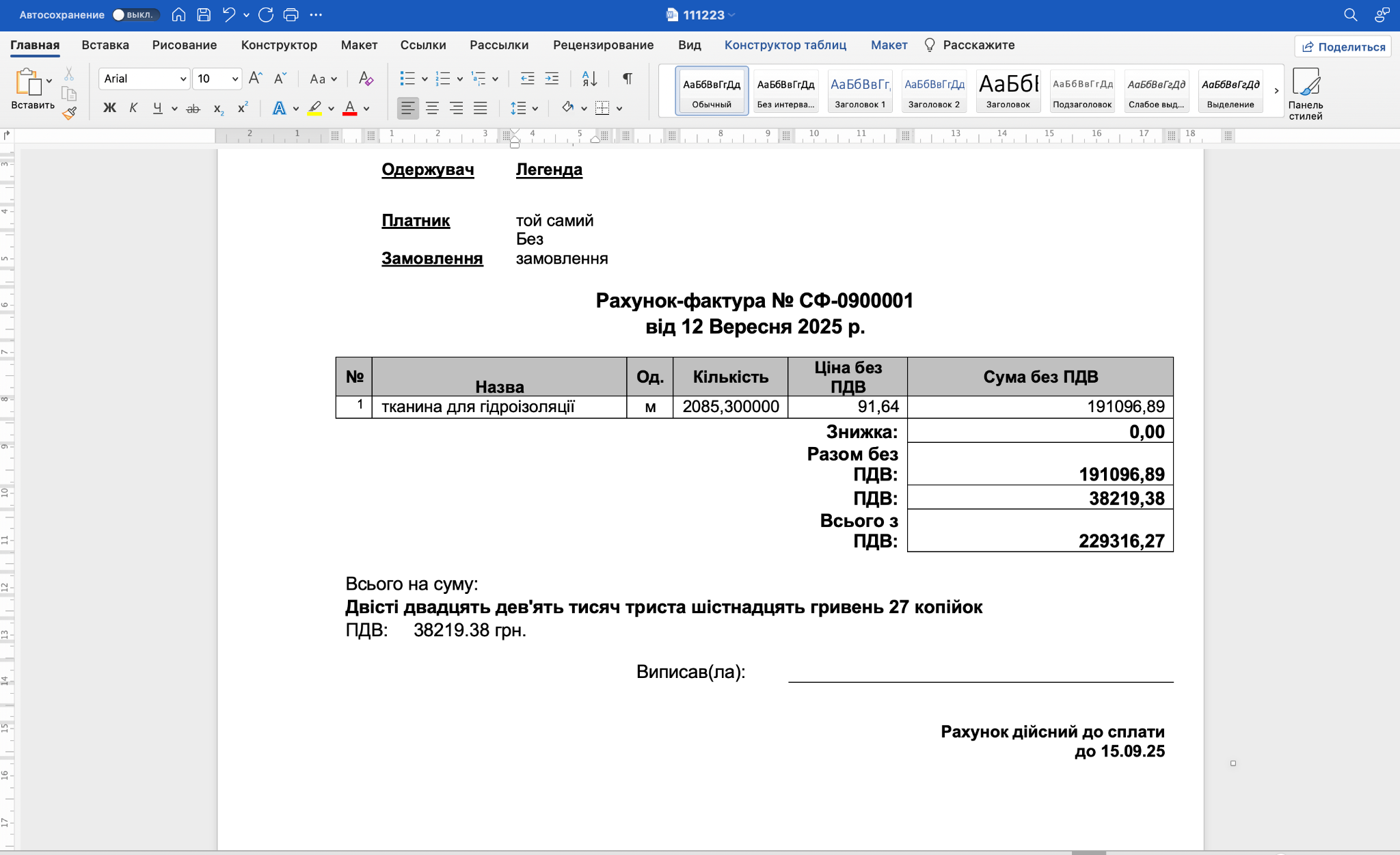This screenshot has width=1400, height=855.
Task: Click the text effects blue A button
Action: point(279,108)
